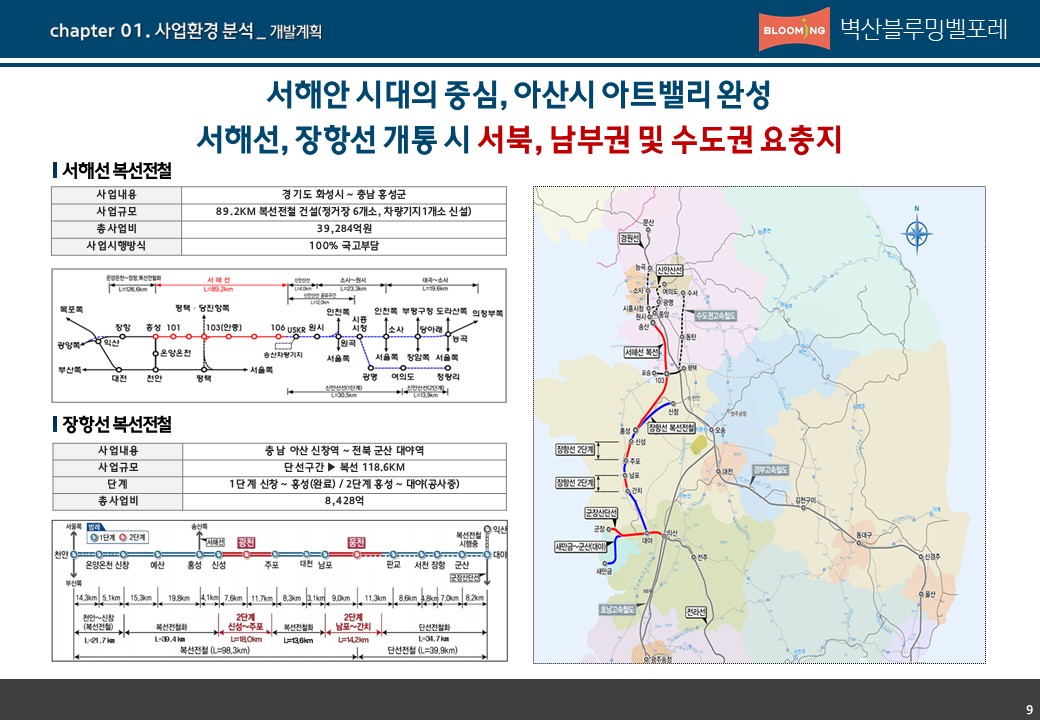This screenshot has width=1040, height=720.
Task: Click the '군장산단선' label on map
Action: point(601,513)
